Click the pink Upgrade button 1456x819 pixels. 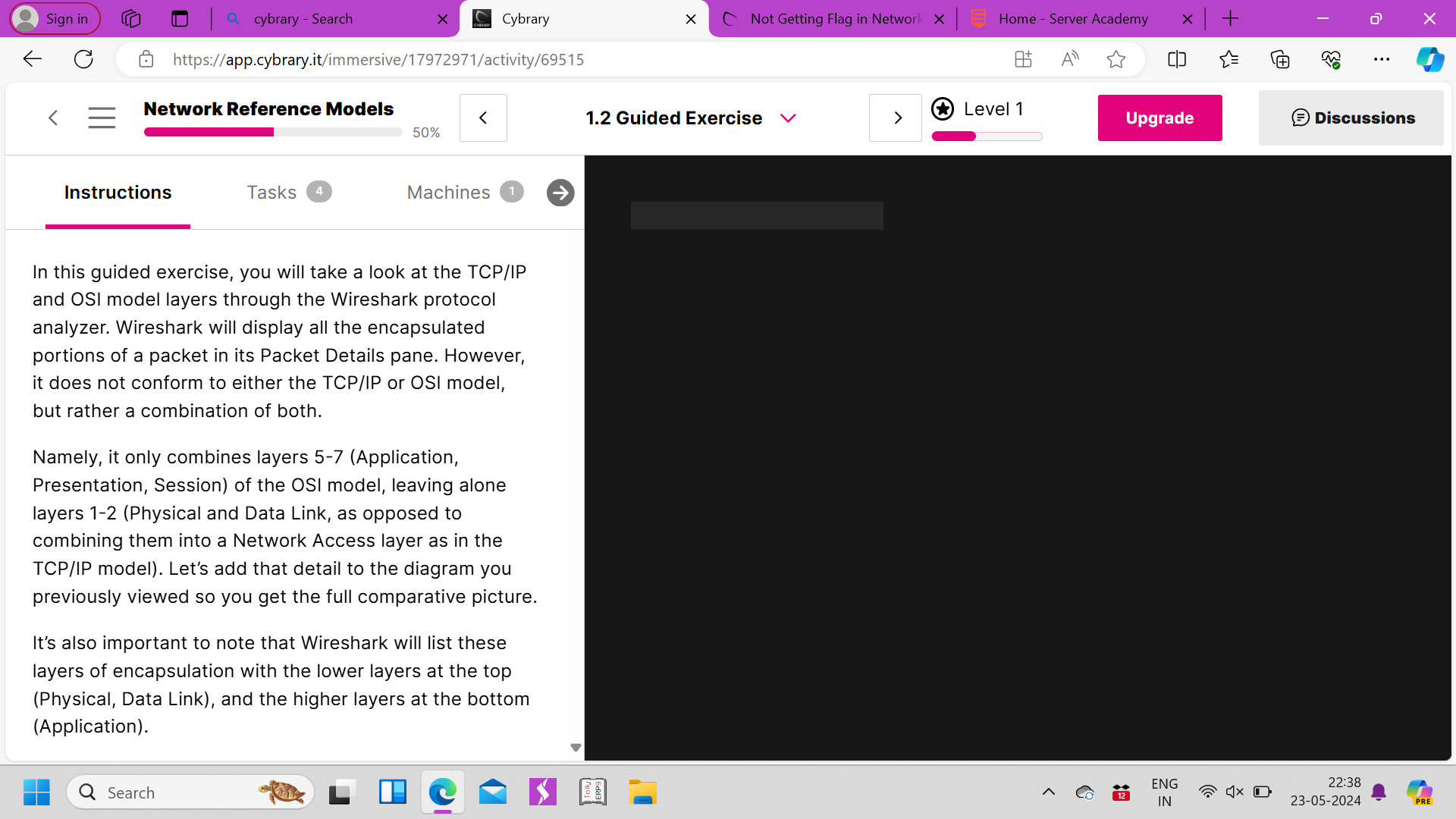point(1159,118)
